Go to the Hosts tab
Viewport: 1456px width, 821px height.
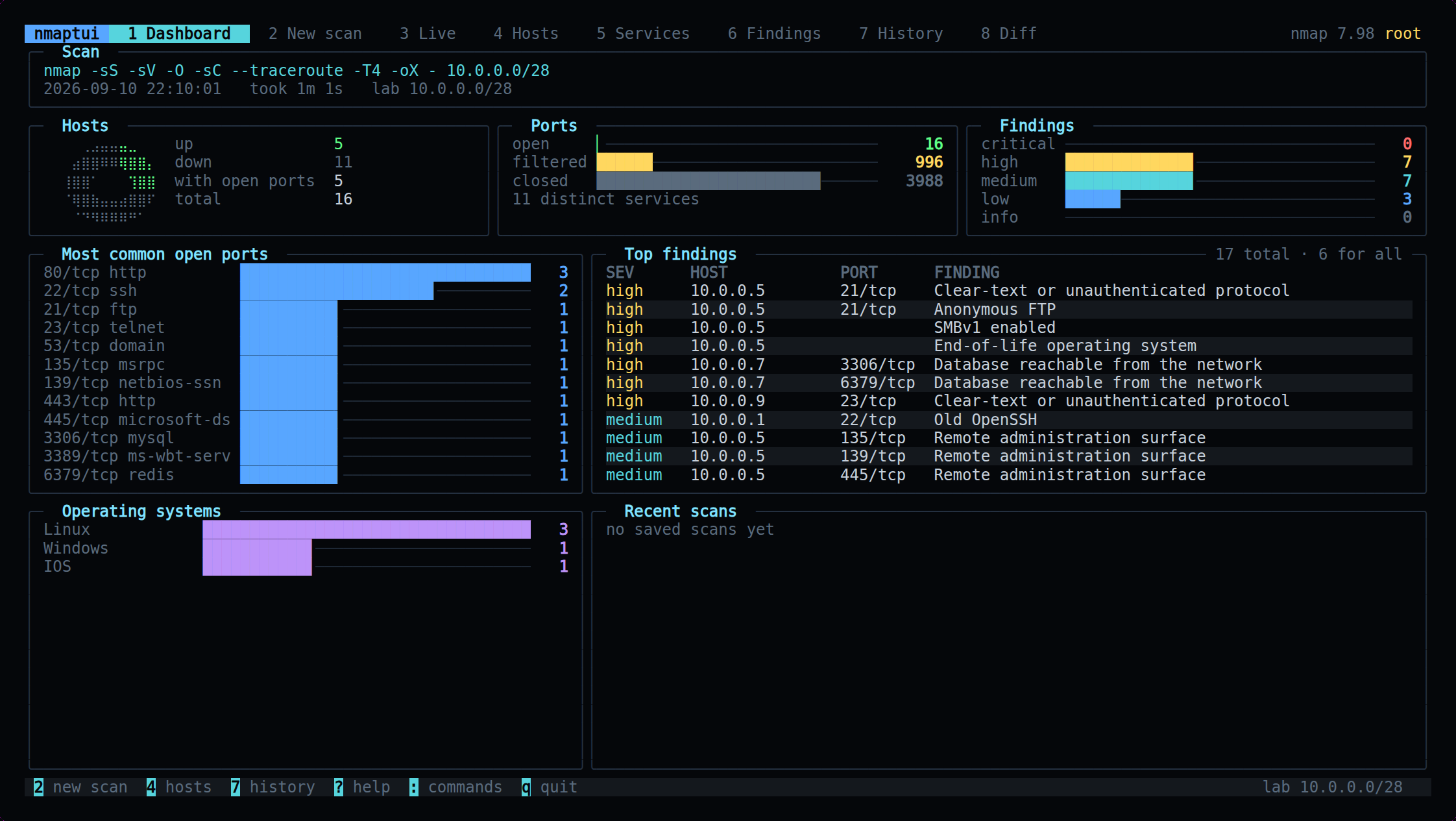click(x=526, y=34)
